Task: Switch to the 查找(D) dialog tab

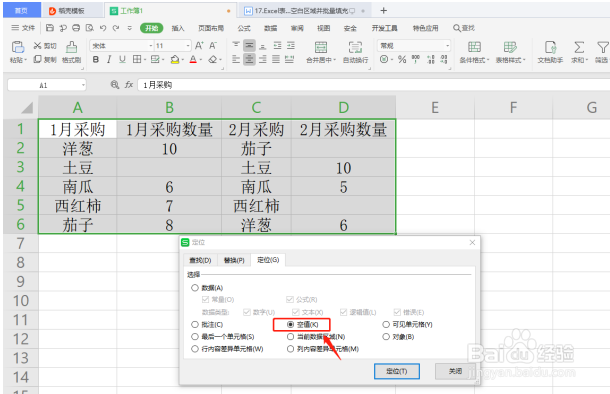Action: pyautogui.click(x=200, y=260)
